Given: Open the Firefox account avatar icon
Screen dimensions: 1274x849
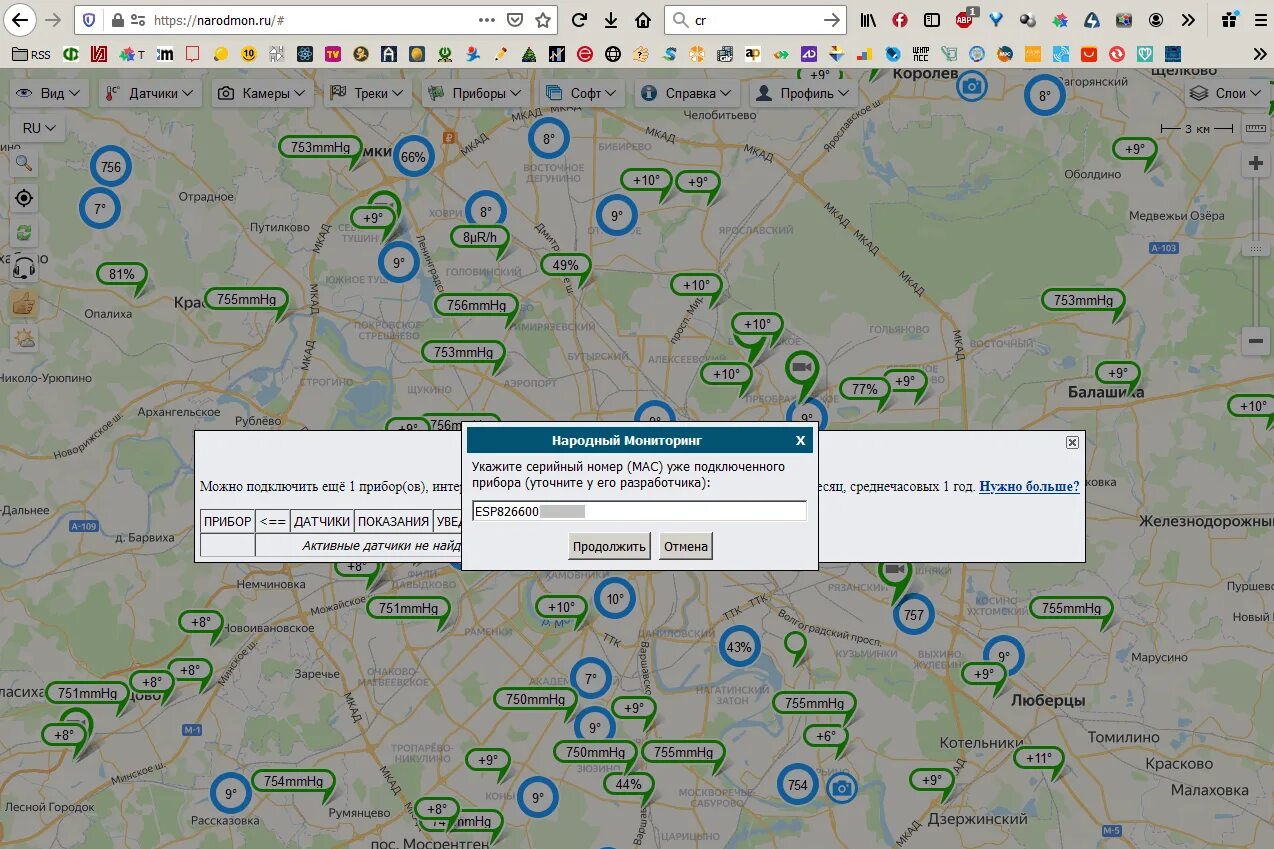Looking at the screenshot, I should coord(1156,20).
